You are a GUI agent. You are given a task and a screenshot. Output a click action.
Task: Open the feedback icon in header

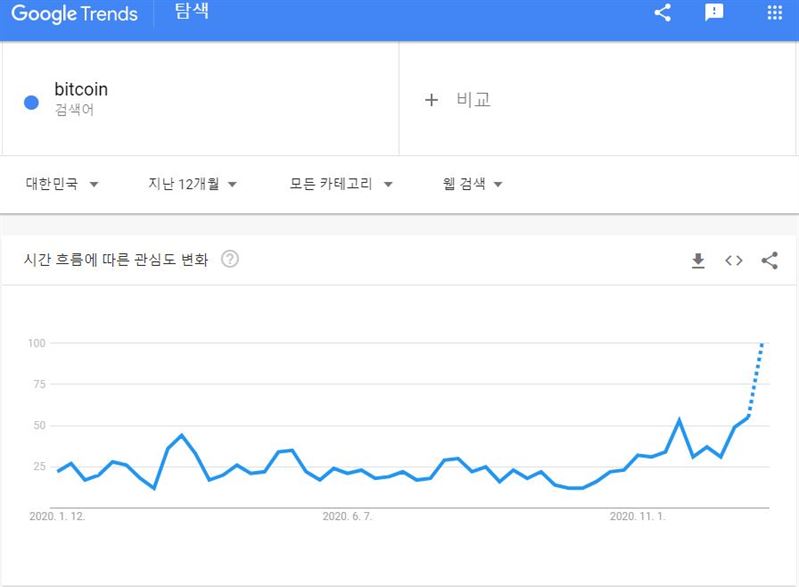coord(714,12)
